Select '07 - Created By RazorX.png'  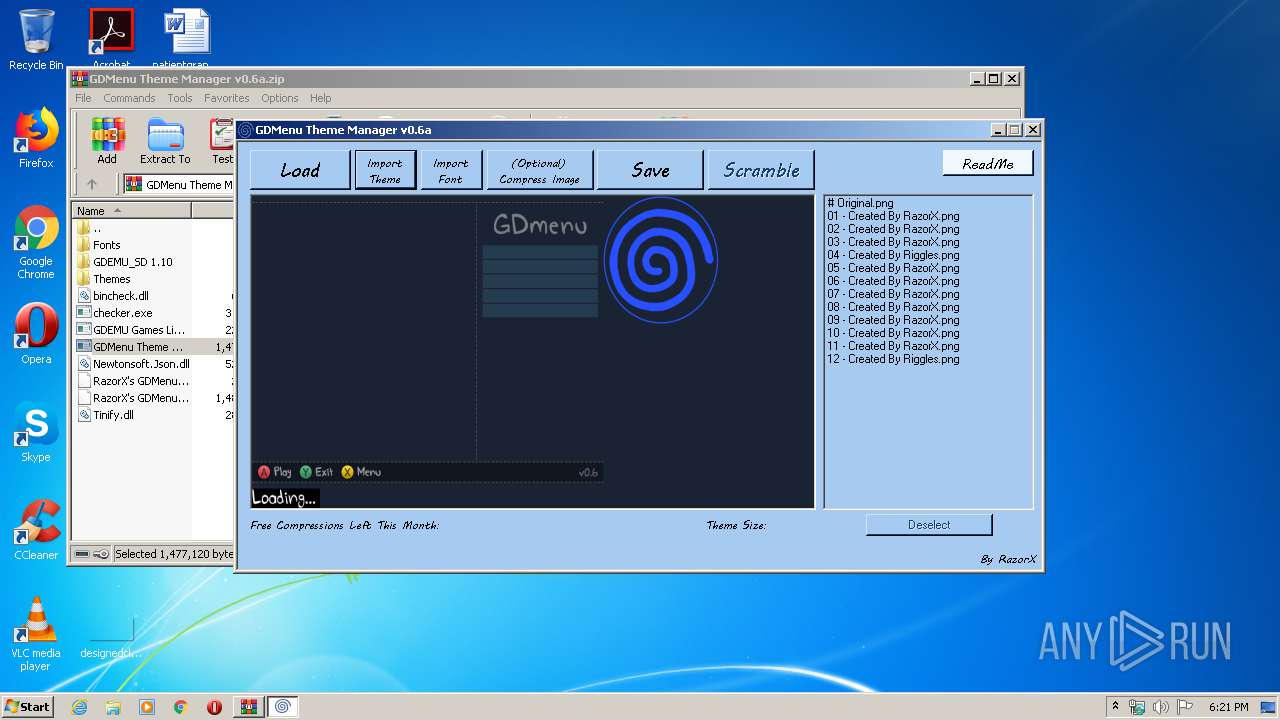[893, 294]
